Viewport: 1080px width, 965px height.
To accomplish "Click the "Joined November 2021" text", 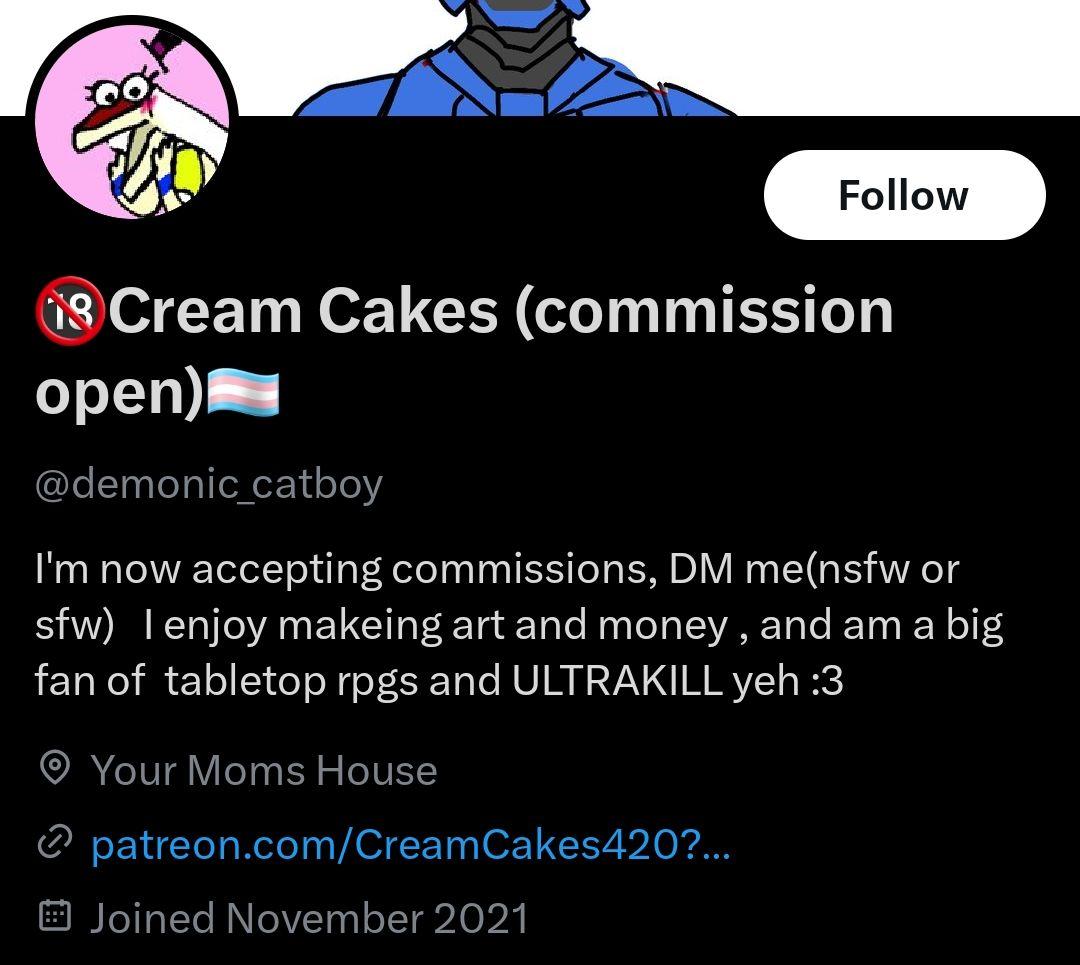I will (x=309, y=917).
